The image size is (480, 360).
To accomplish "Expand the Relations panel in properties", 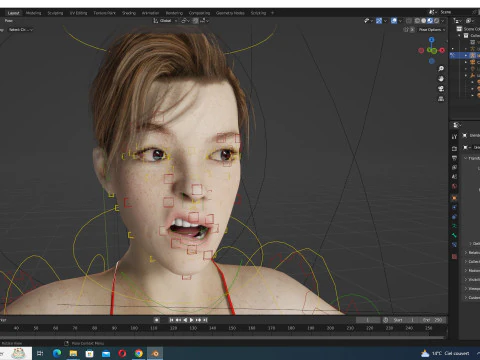I will 466,252.
